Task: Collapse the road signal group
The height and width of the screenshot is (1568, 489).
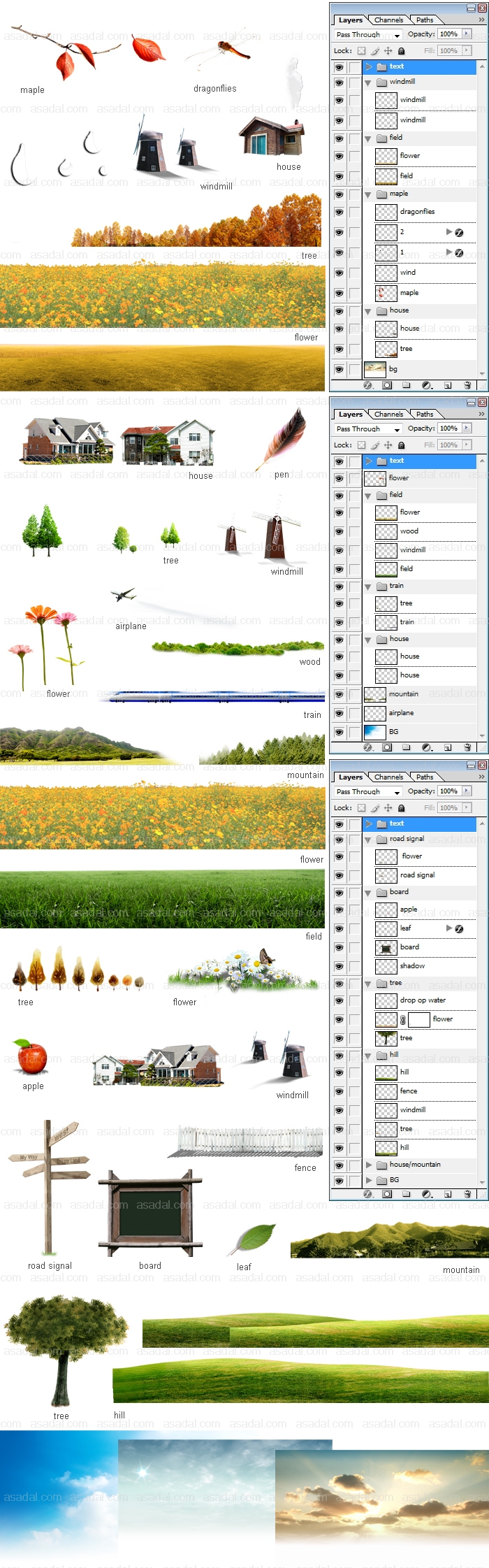Action: pyautogui.click(x=368, y=840)
